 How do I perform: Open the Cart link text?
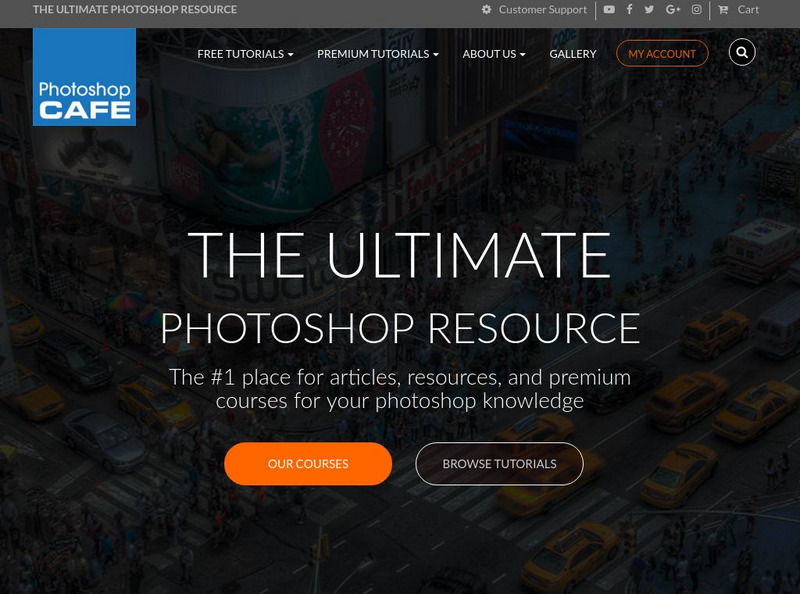[748, 10]
